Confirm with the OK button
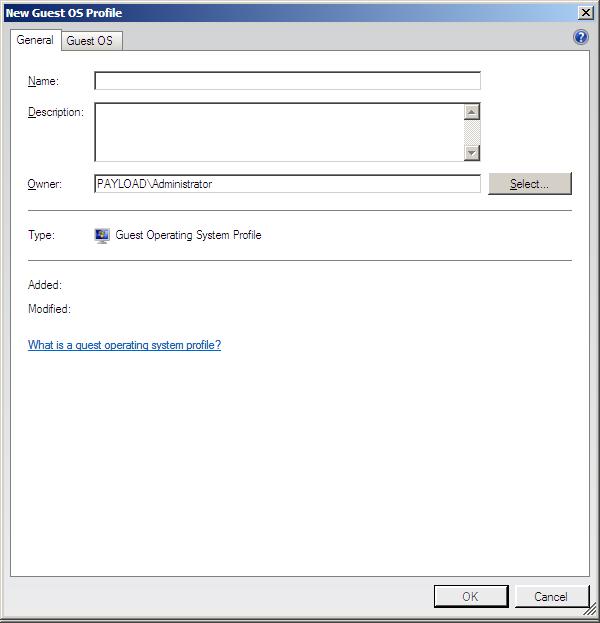 pos(470,596)
